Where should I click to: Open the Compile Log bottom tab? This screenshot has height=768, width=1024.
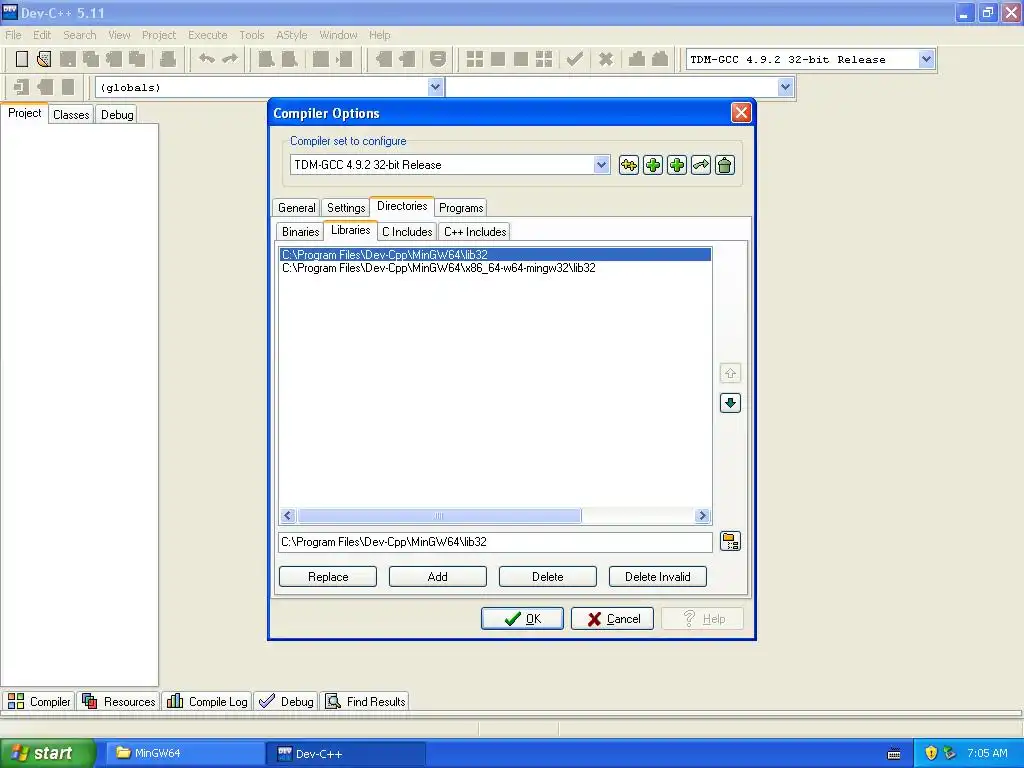click(x=207, y=701)
